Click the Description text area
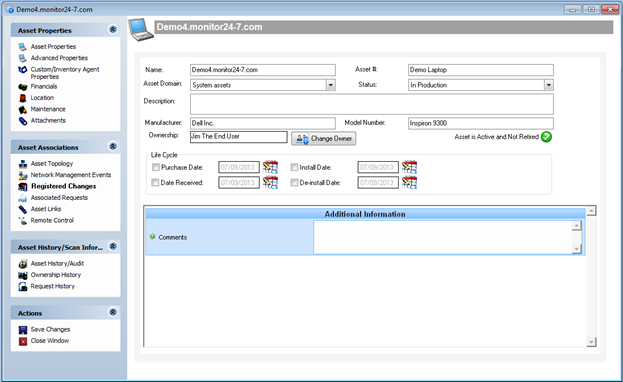The width and height of the screenshot is (623, 382). [x=371, y=104]
